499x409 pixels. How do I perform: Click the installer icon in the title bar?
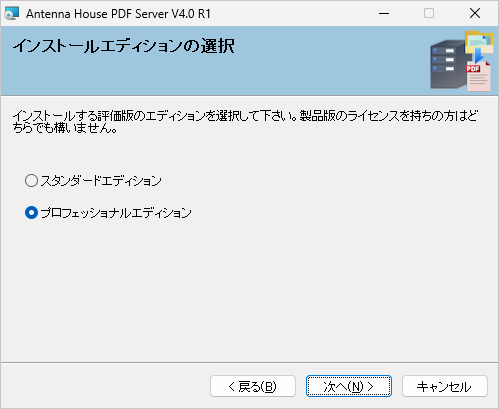tap(12, 14)
